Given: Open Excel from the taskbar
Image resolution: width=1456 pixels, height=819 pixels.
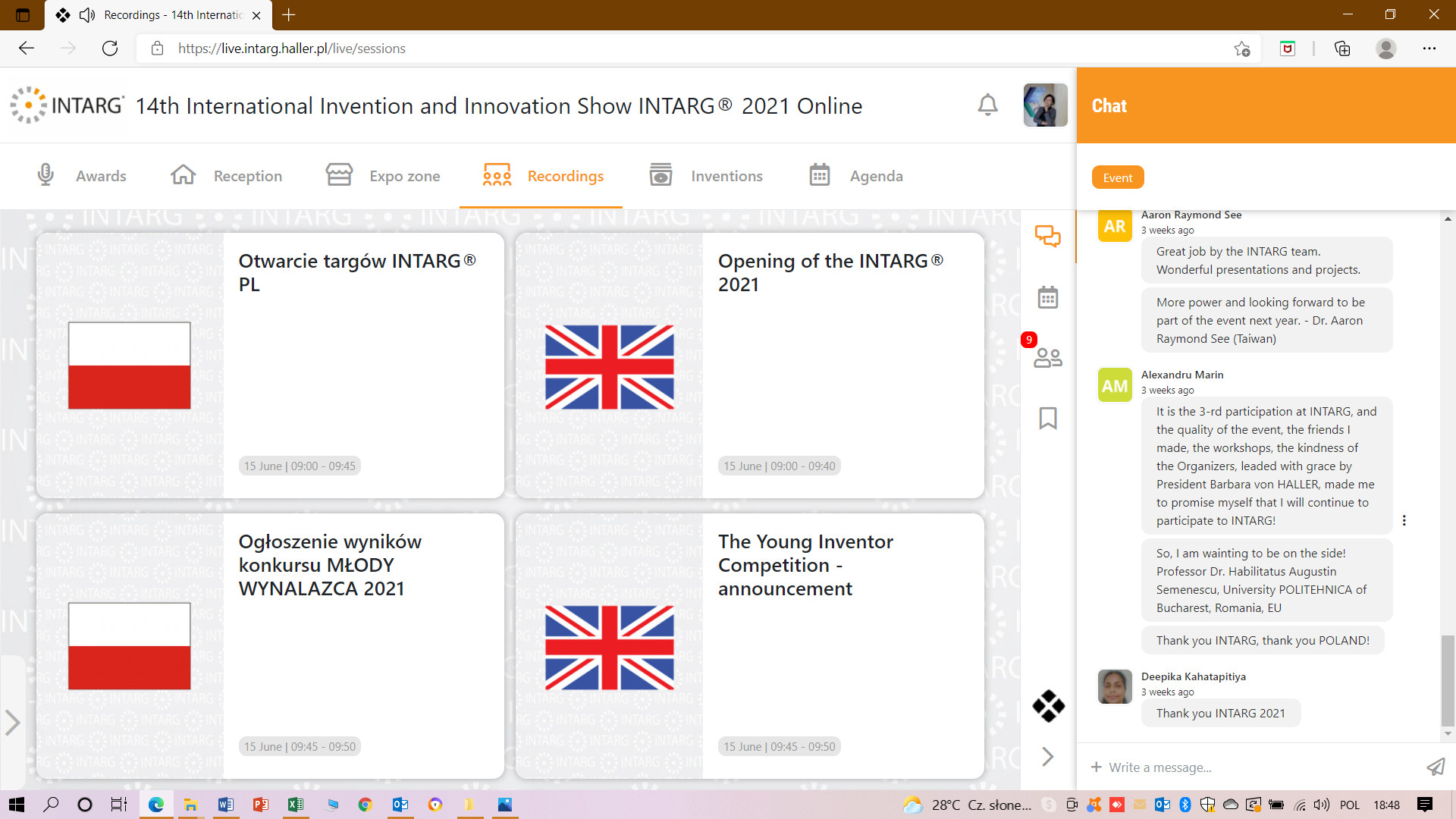Looking at the screenshot, I should coord(296,805).
